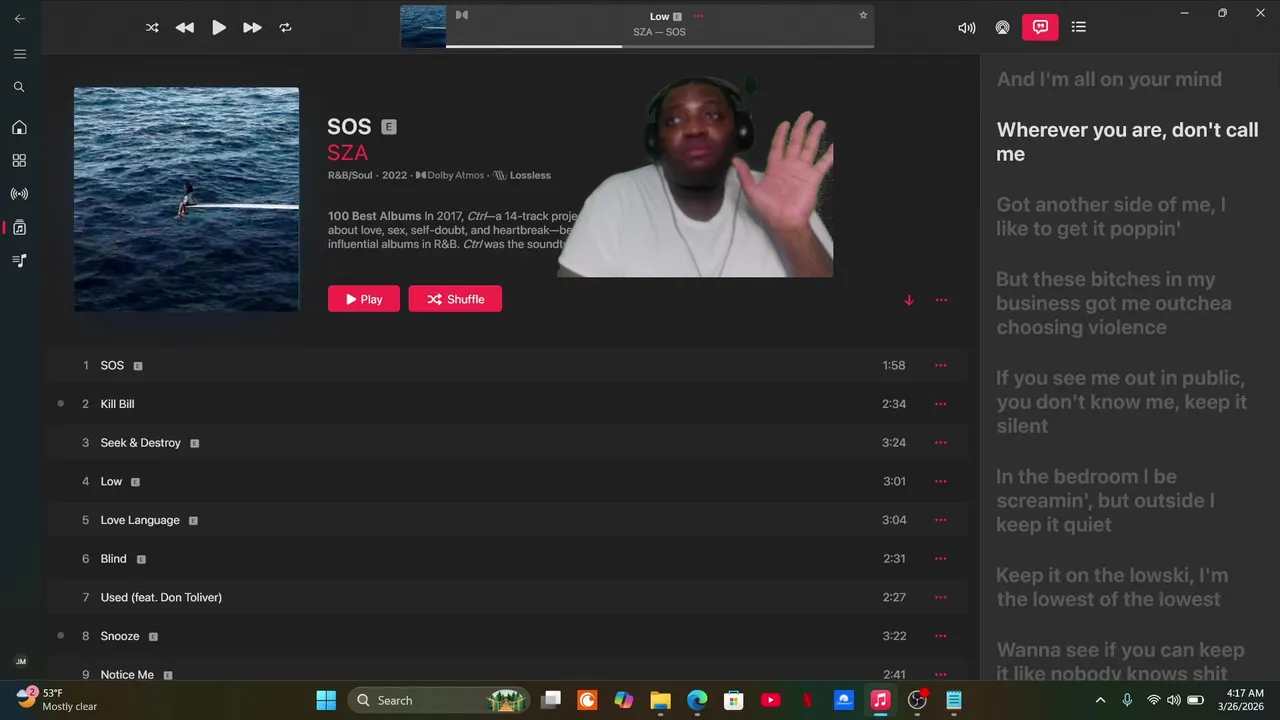1280x720 pixels.
Task: Open File Explorer from the taskbar
Action: coord(660,700)
